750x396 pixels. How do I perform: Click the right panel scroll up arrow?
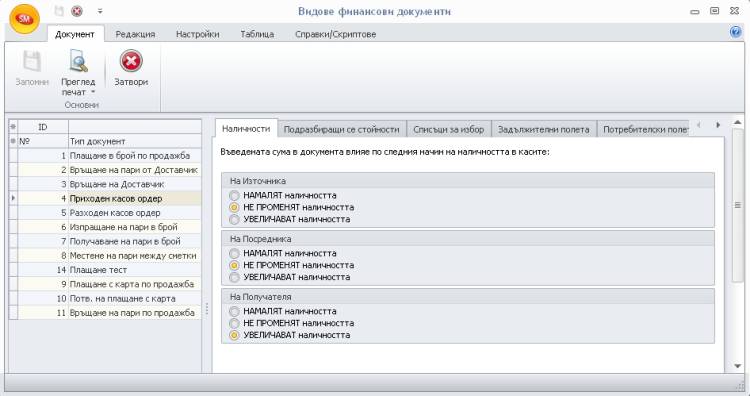(x=738, y=122)
